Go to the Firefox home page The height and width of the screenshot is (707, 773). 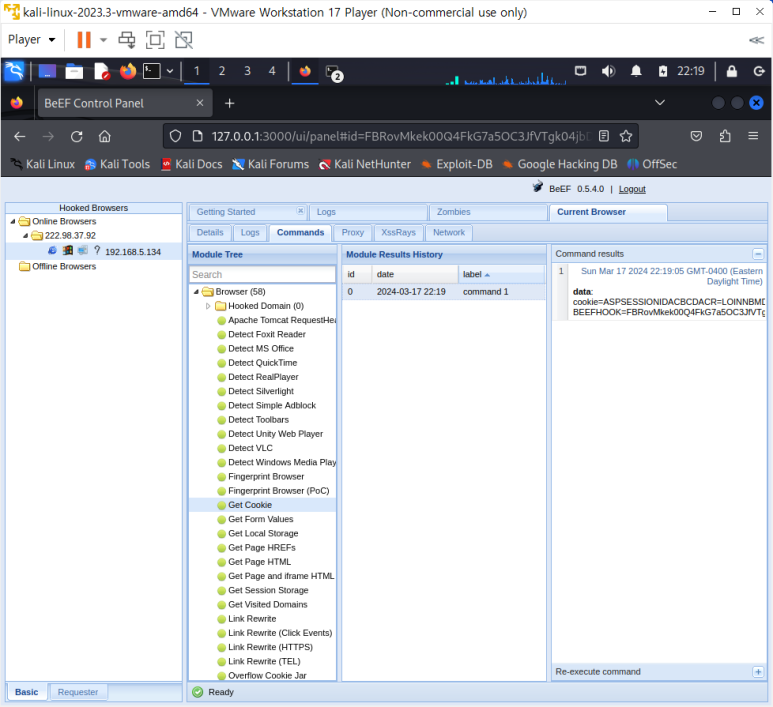pos(105,136)
